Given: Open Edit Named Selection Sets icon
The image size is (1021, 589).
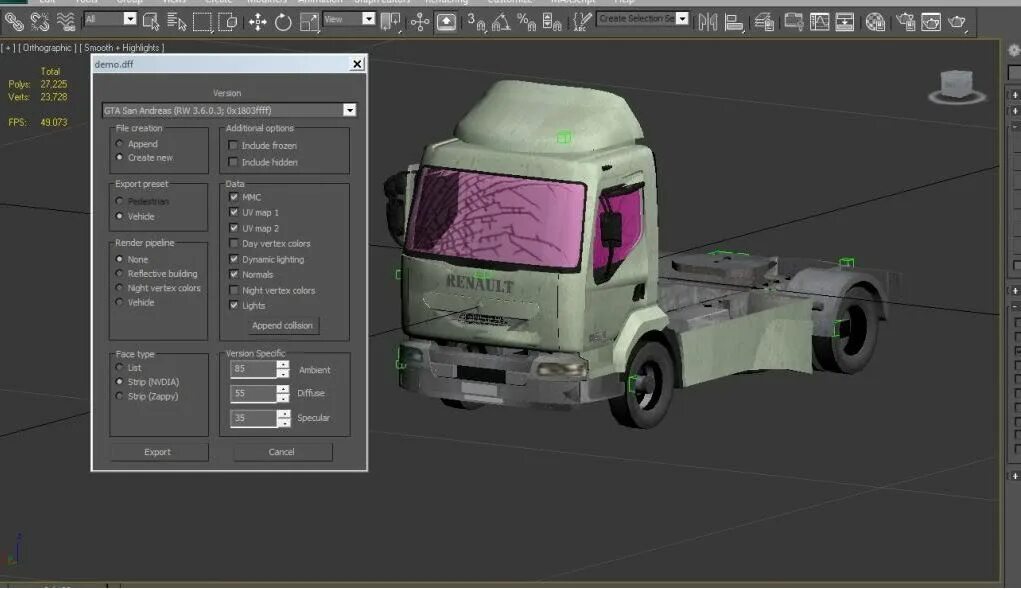Looking at the screenshot, I should pyautogui.click(x=581, y=22).
